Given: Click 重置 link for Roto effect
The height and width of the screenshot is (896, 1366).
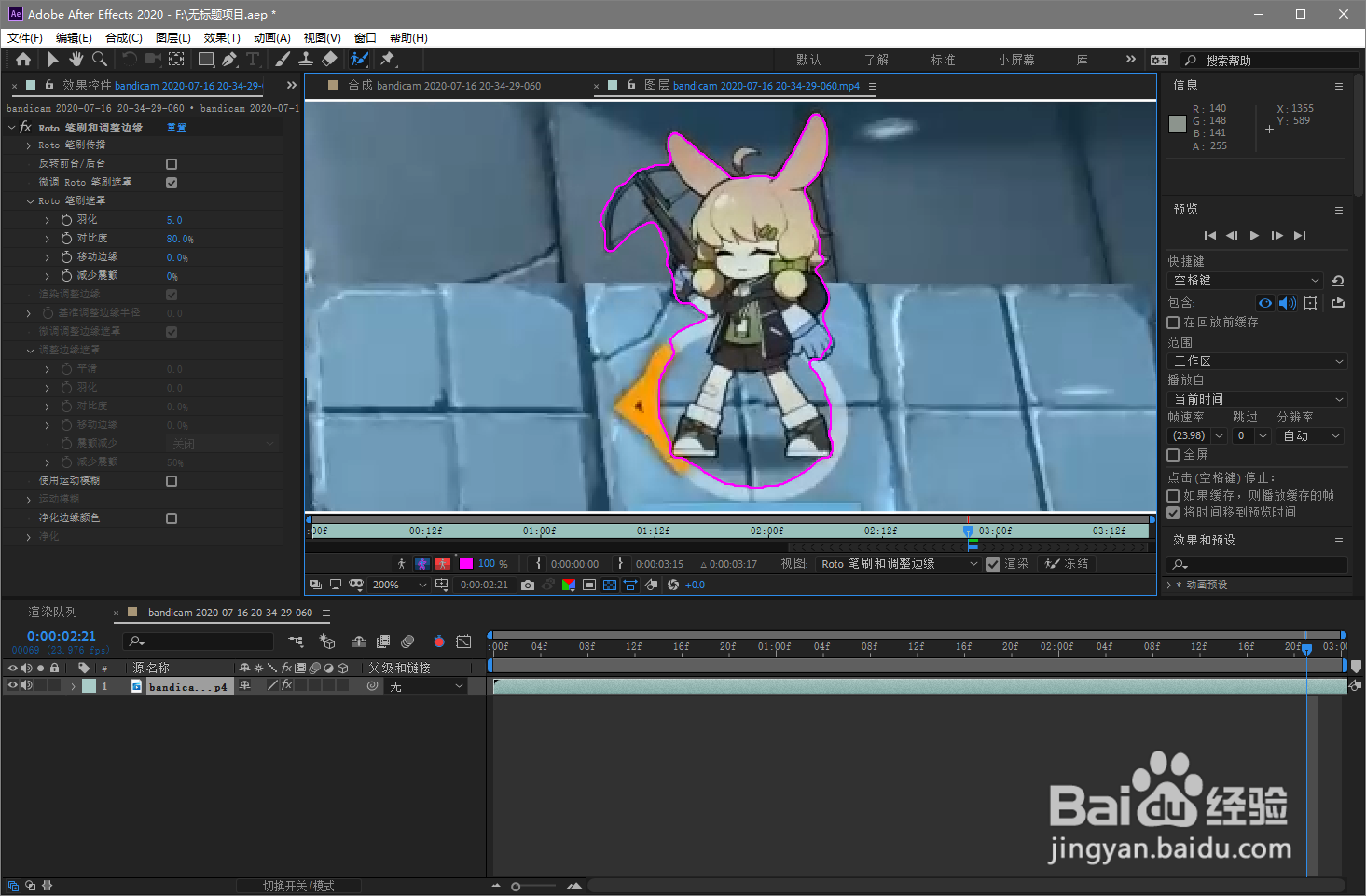Looking at the screenshot, I should click(x=176, y=128).
